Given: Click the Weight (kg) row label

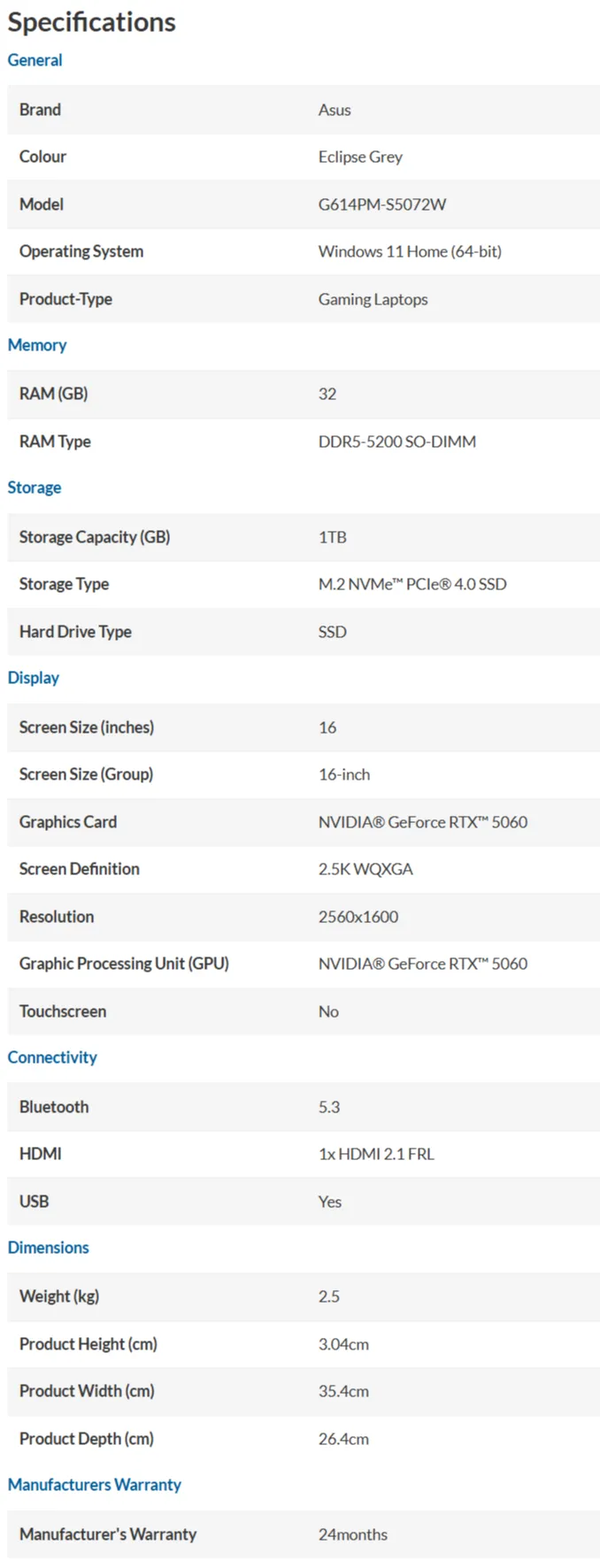Looking at the screenshot, I should [59, 1296].
